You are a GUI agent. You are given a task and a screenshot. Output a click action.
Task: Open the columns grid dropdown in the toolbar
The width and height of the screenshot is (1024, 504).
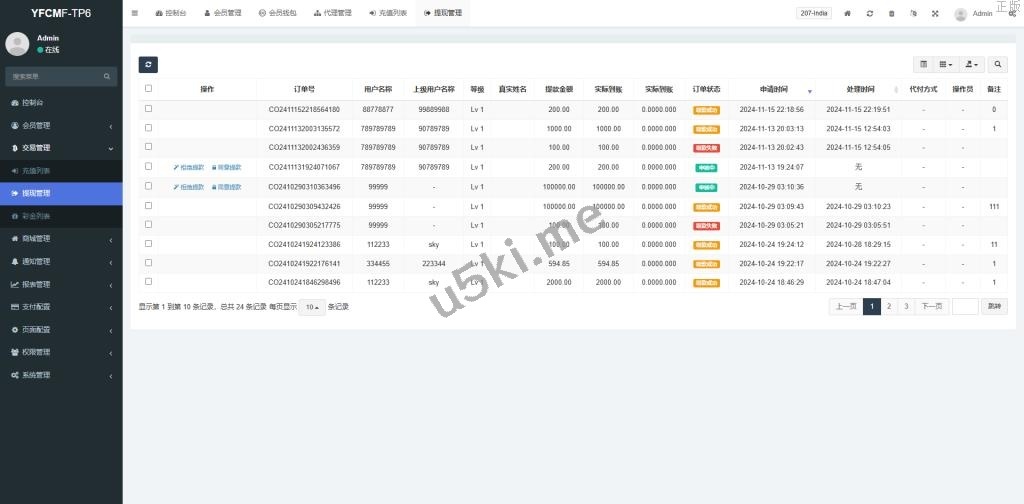pyautogui.click(x=946, y=64)
